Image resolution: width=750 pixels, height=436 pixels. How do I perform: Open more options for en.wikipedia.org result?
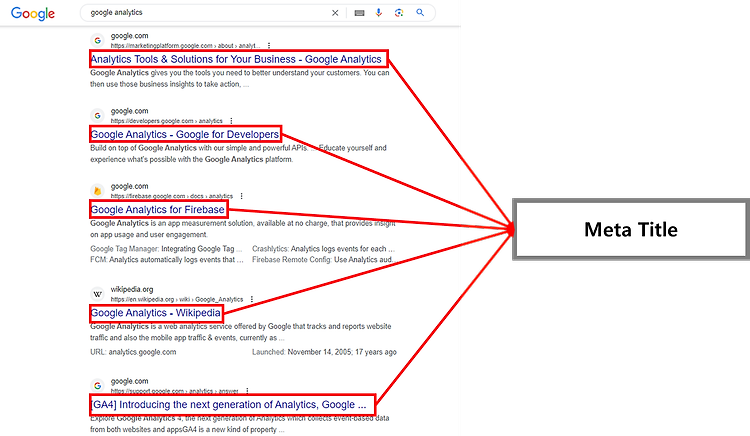(x=252, y=299)
